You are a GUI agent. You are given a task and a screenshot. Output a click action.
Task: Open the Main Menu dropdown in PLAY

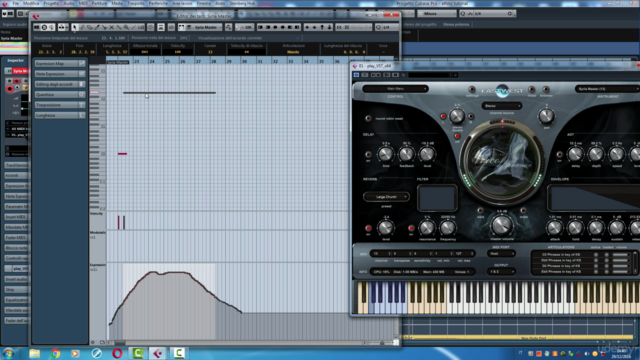pos(395,89)
